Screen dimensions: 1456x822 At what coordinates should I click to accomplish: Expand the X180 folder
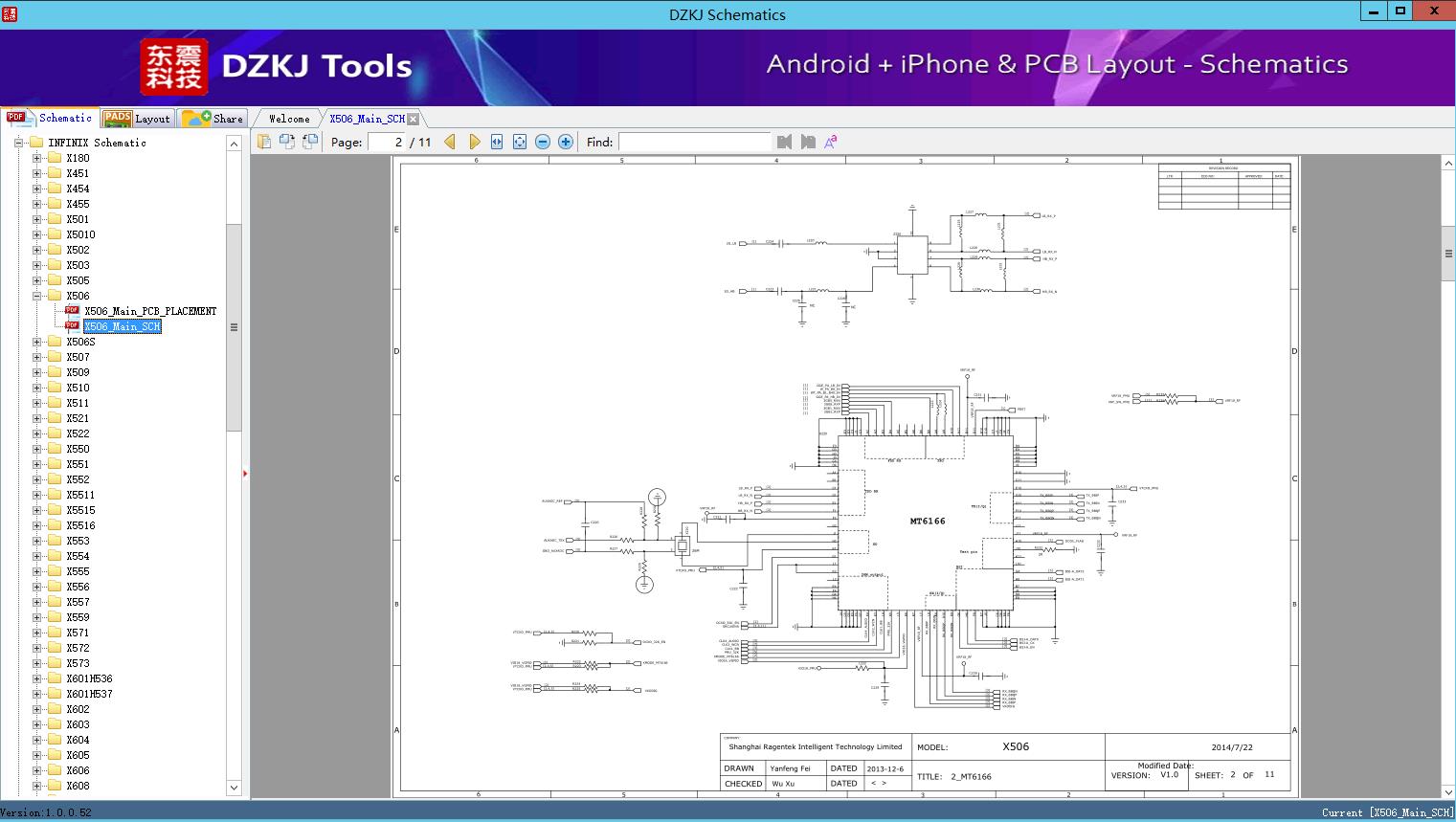tap(36, 158)
